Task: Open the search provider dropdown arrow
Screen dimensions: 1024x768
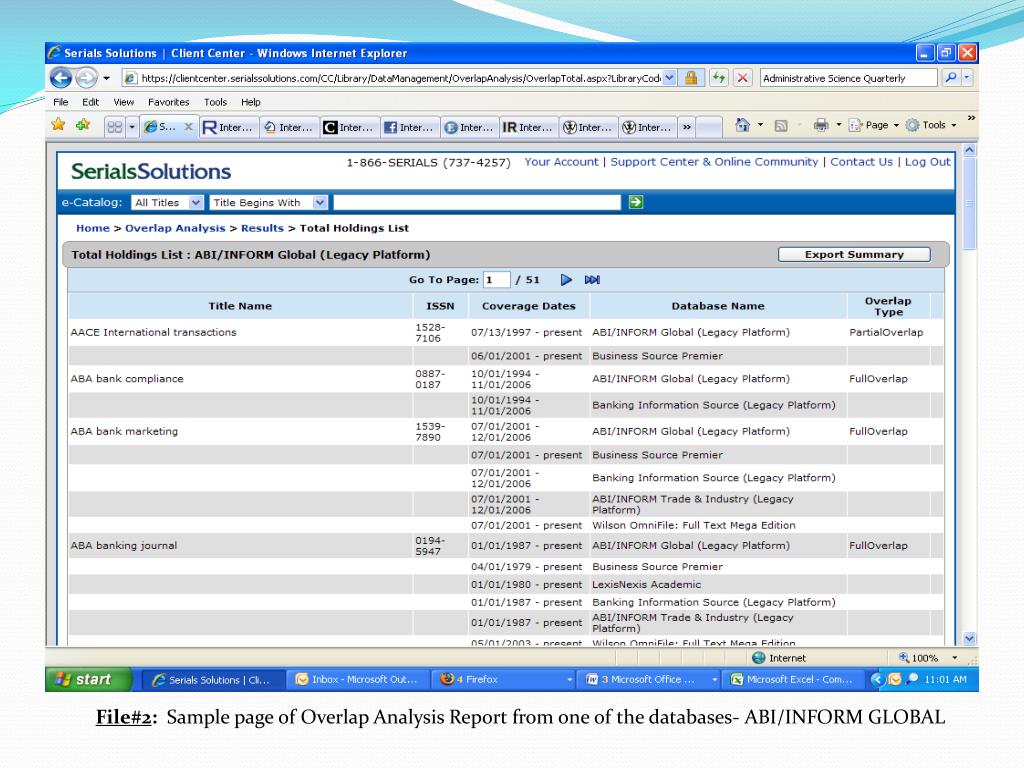Action: pos(967,78)
